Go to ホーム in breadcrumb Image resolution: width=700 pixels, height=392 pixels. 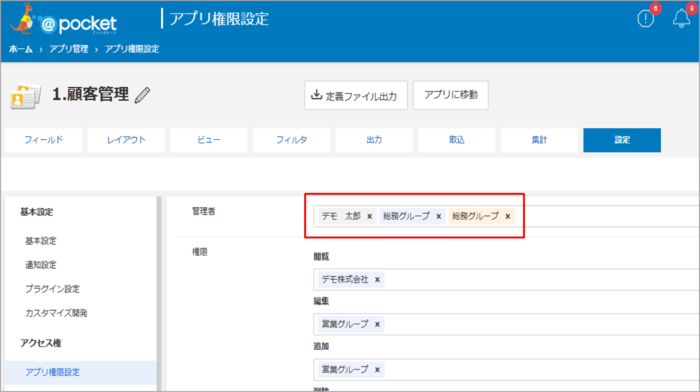tap(21, 49)
